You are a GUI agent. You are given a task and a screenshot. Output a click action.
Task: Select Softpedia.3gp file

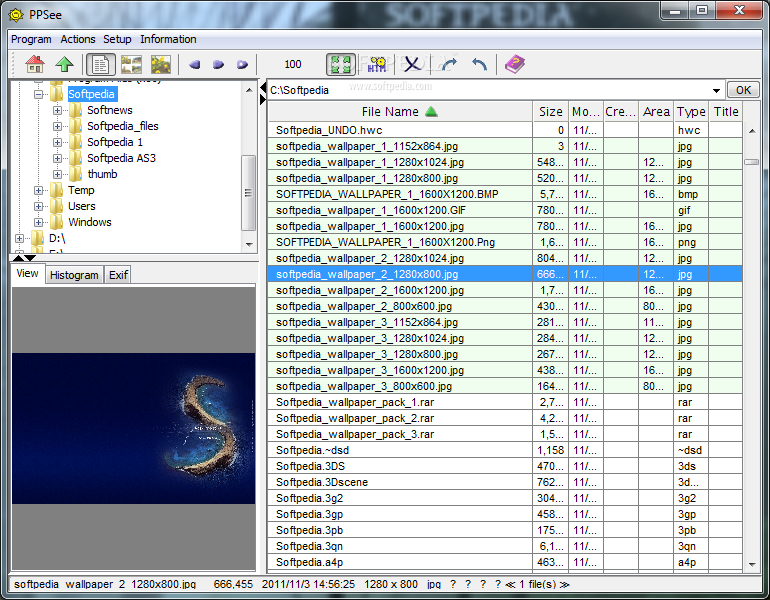point(505,515)
